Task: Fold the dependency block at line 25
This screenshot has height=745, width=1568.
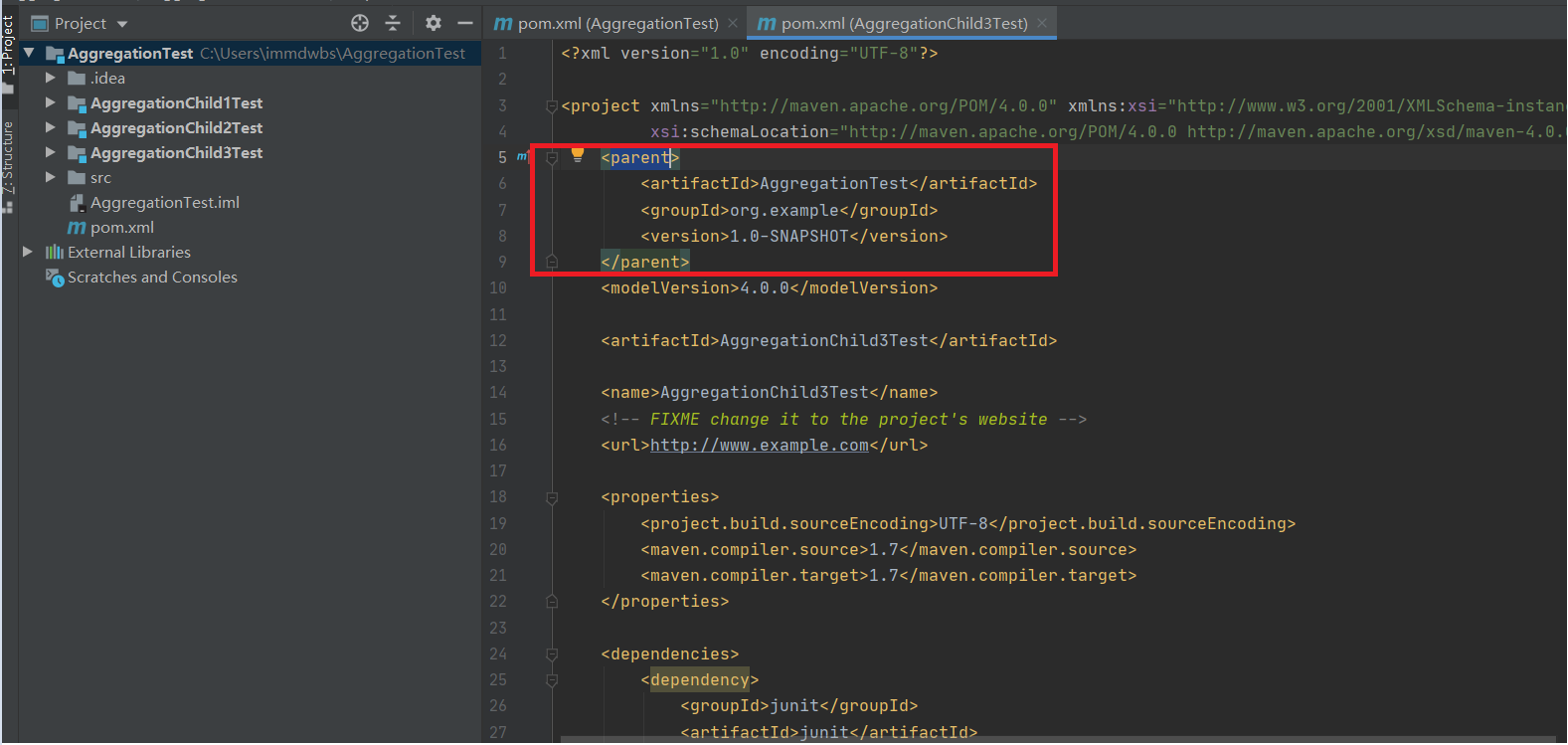Action: (x=552, y=680)
